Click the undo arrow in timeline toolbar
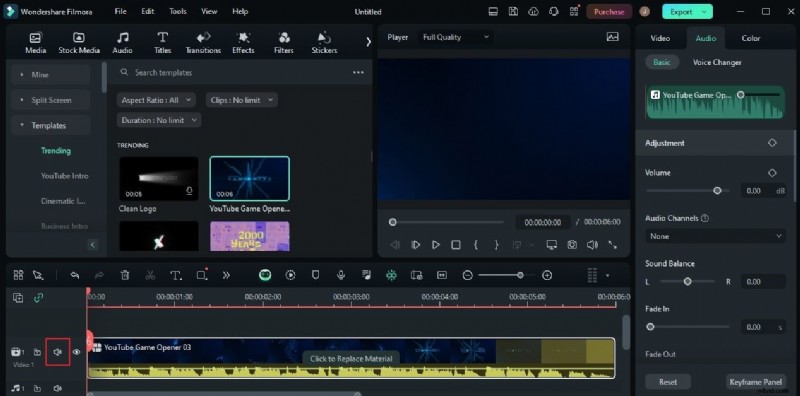The height and width of the screenshot is (396, 800). point(74,276)
